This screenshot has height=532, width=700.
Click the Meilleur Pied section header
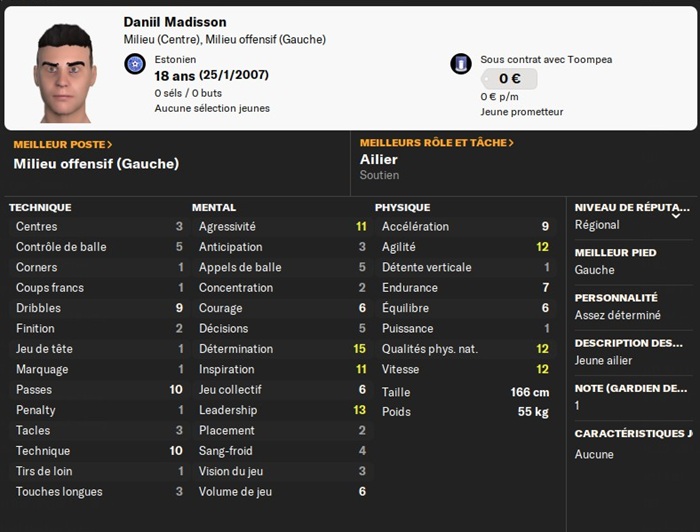click(616, 253)
